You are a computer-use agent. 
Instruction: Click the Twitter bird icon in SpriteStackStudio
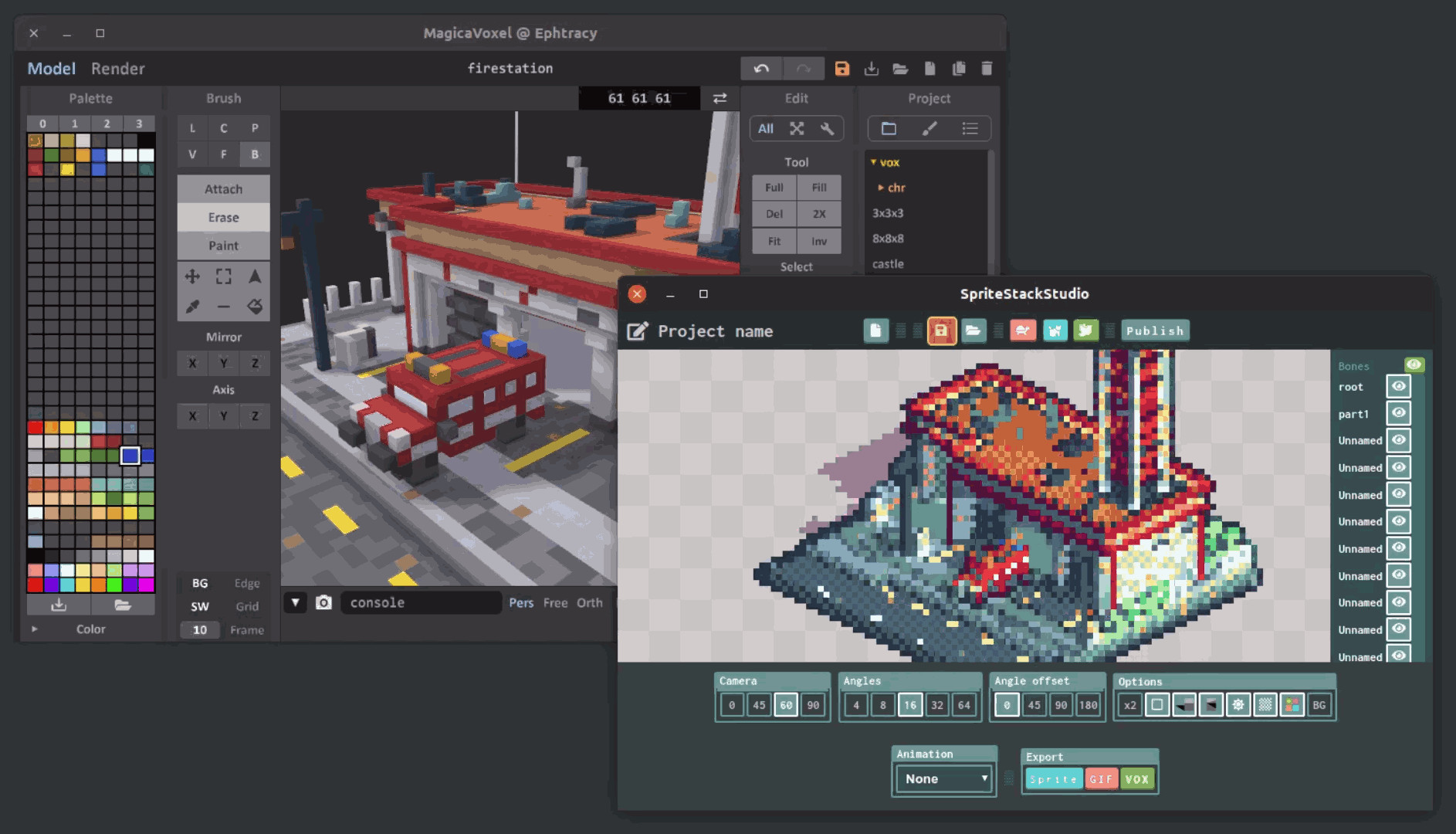click(1085, 331)
